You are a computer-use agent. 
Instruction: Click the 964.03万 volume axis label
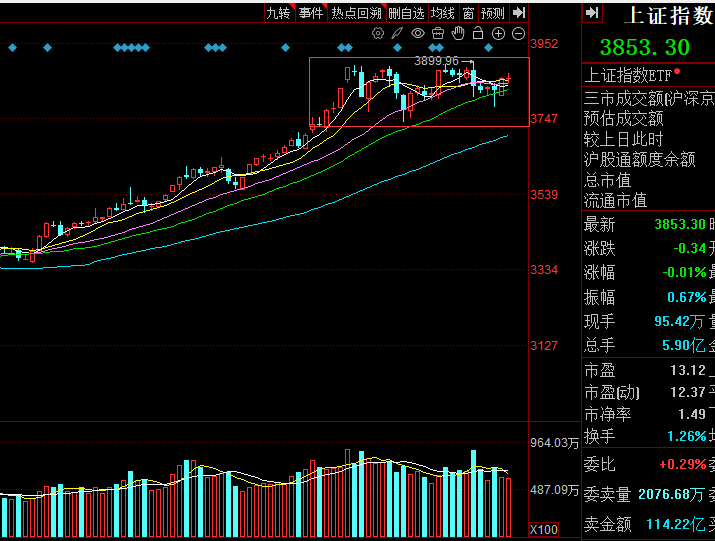click(x=554, y=443)
